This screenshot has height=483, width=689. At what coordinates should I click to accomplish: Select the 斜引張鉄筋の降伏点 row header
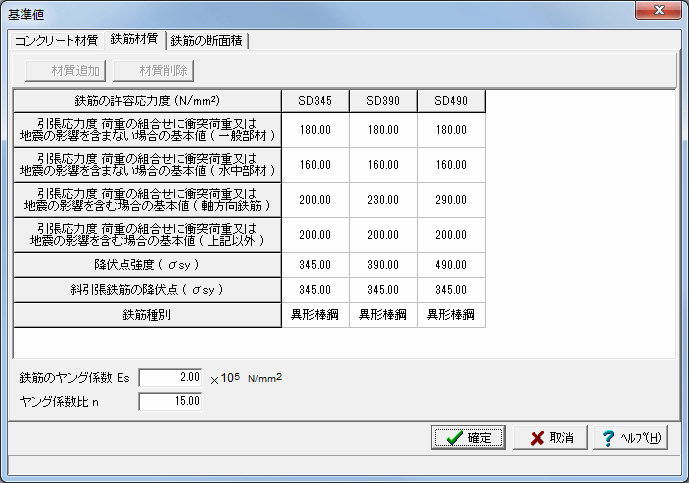click(x=147, y=290)
